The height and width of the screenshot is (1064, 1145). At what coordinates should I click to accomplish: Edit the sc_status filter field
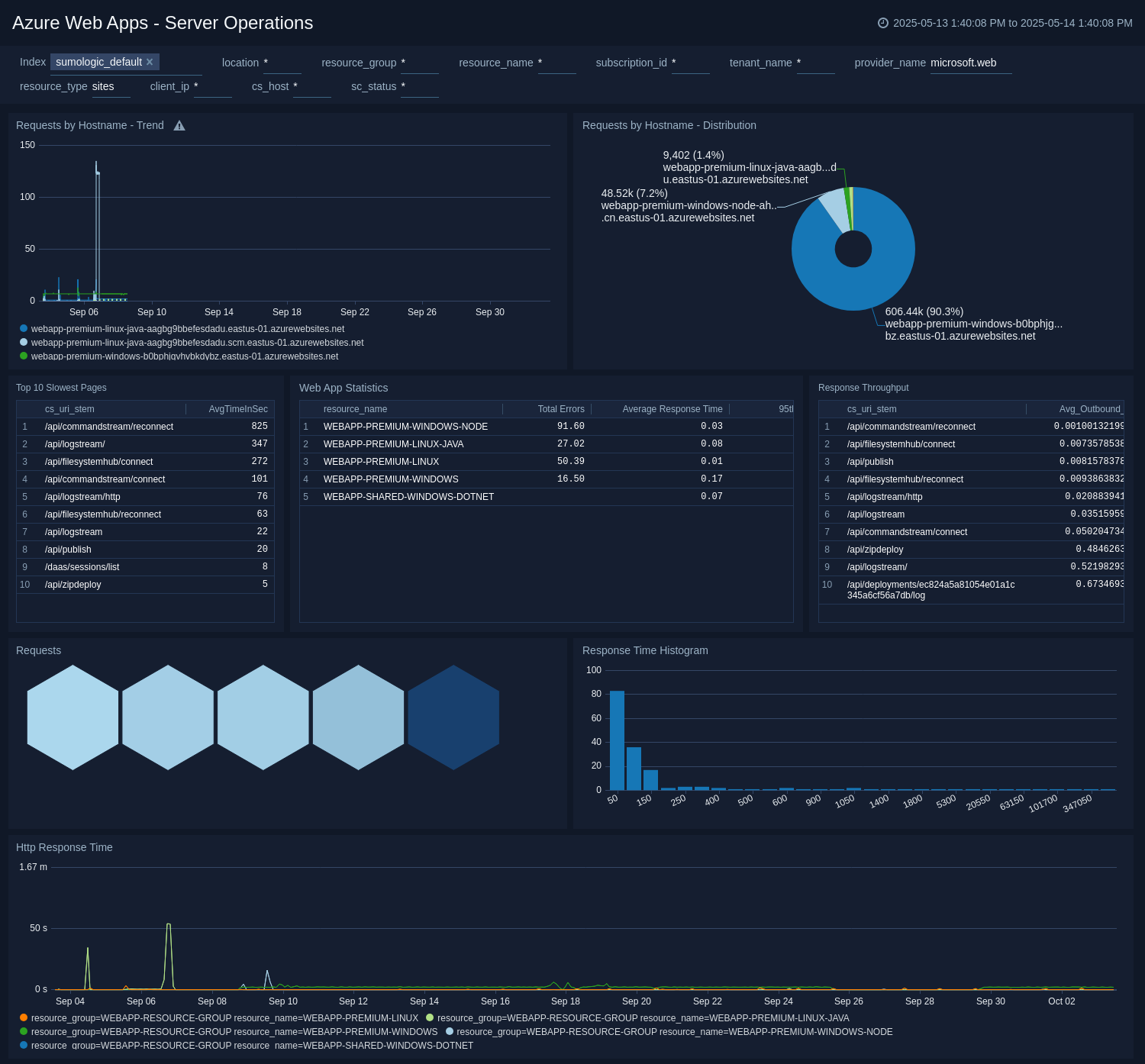419,87
